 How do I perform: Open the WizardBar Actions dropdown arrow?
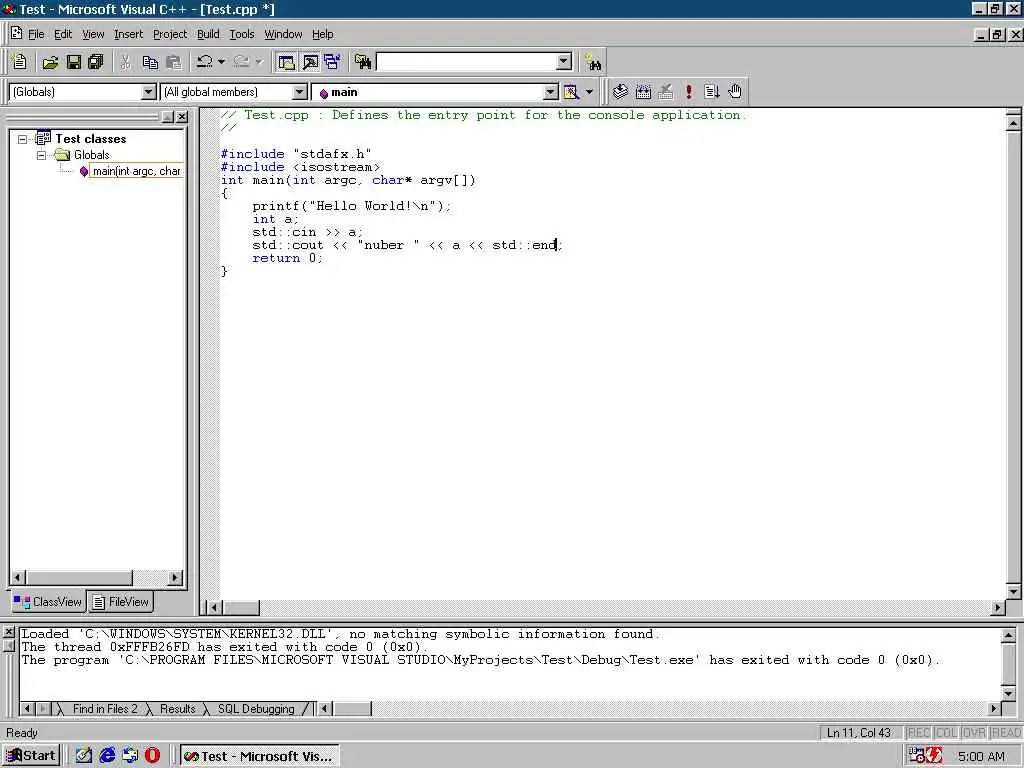[589, 92]
